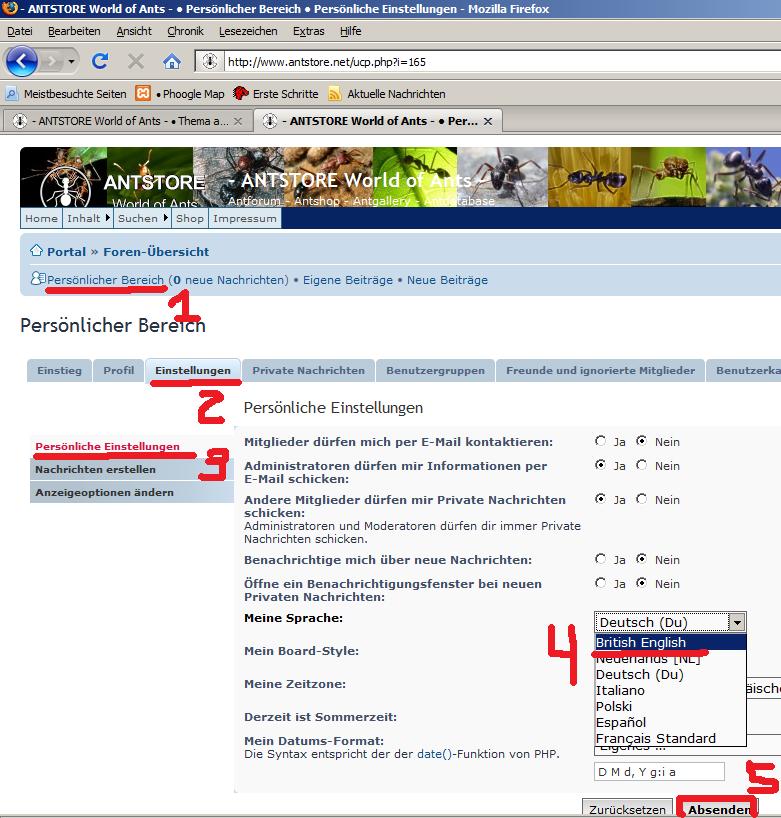Select Ja for email contact by members

600,441
